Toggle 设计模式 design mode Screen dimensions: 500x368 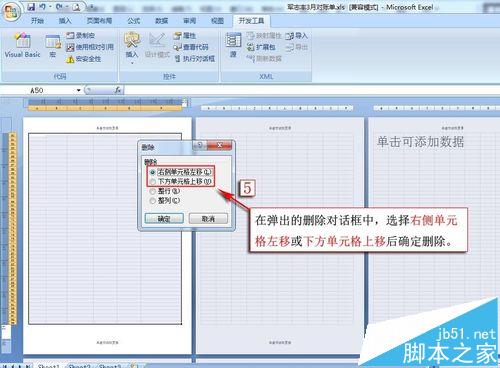(x=157, y=46)
